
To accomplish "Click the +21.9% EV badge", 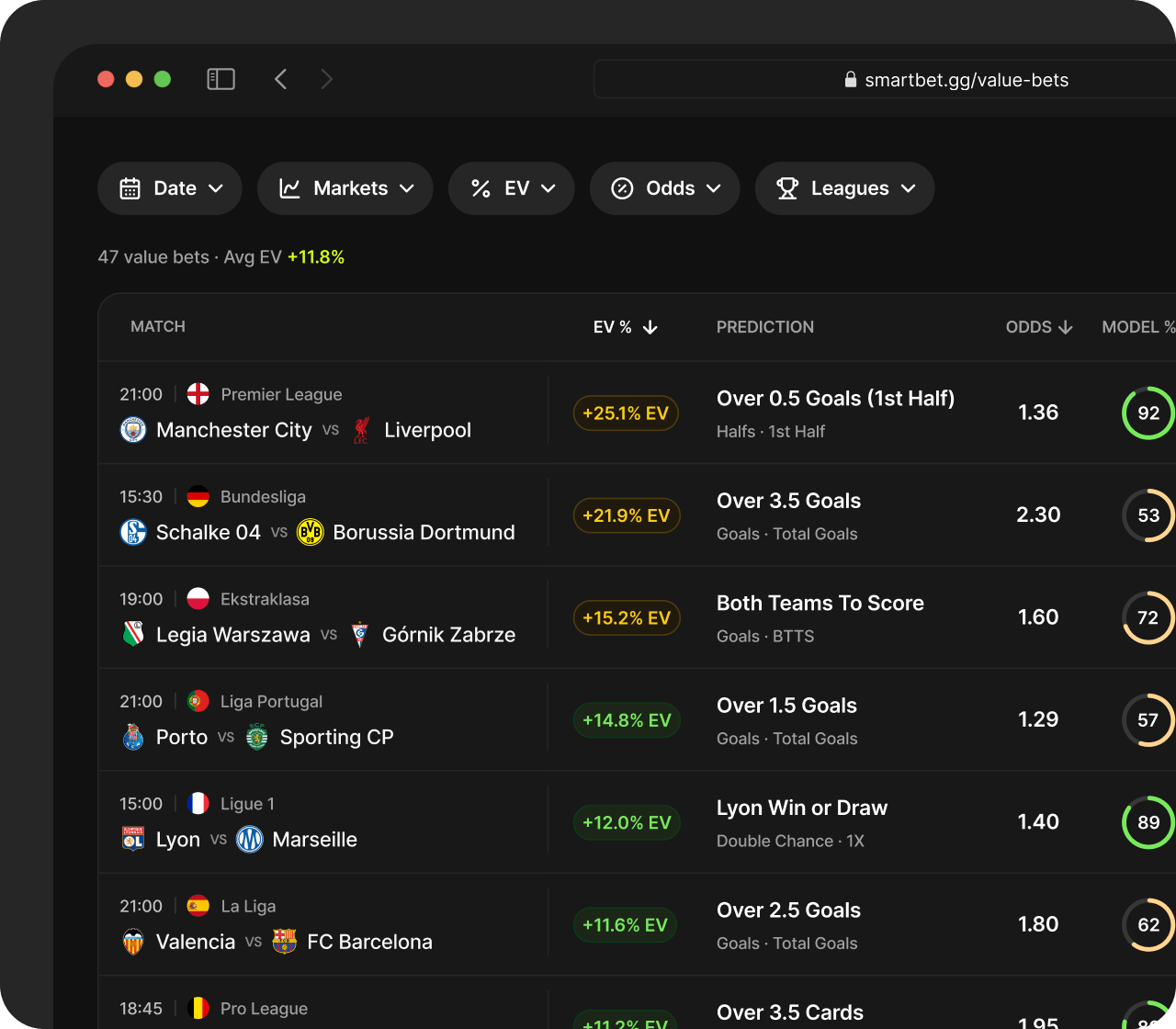I will click(x=627, y=515).
